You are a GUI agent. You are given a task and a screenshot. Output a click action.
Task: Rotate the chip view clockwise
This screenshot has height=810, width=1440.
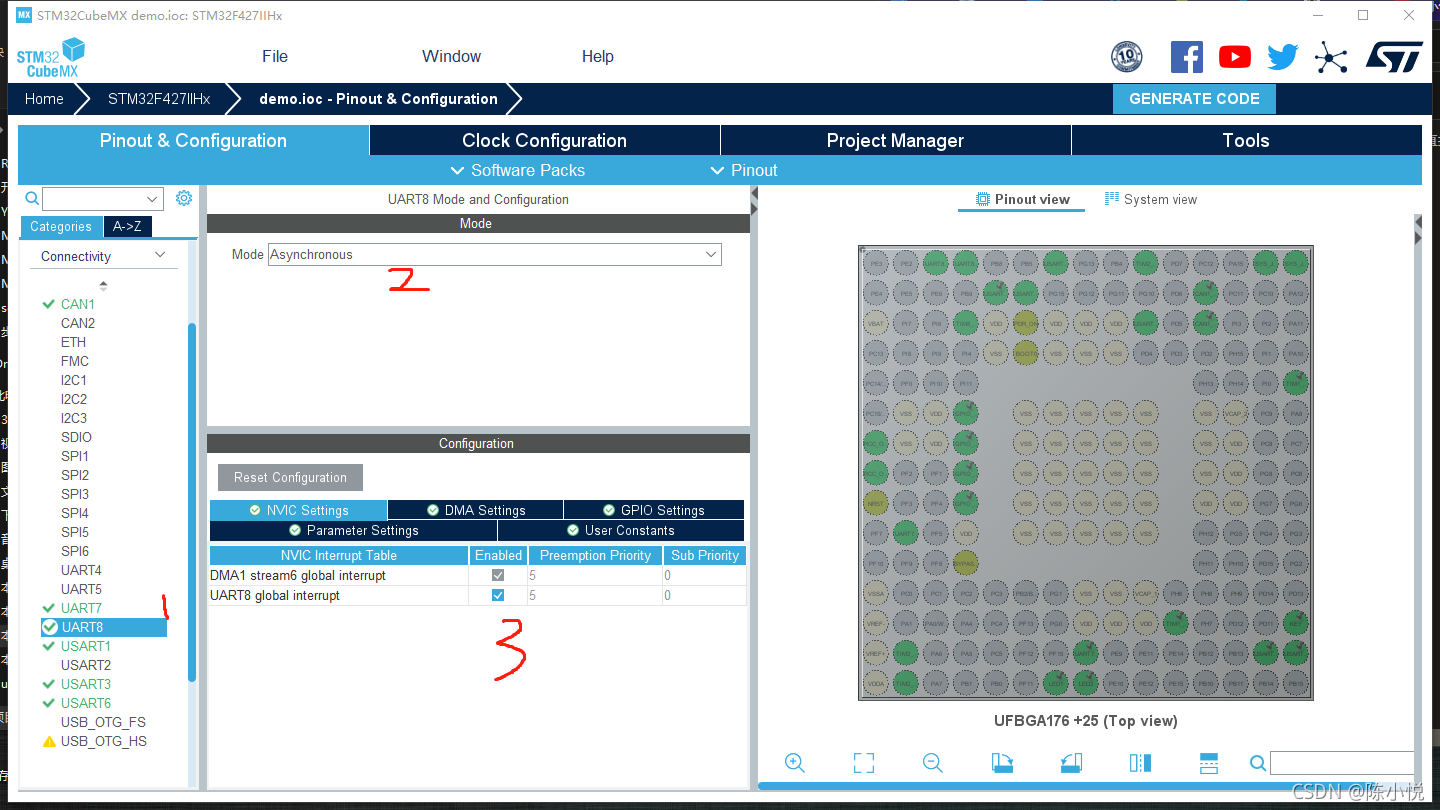(1002, 763)
